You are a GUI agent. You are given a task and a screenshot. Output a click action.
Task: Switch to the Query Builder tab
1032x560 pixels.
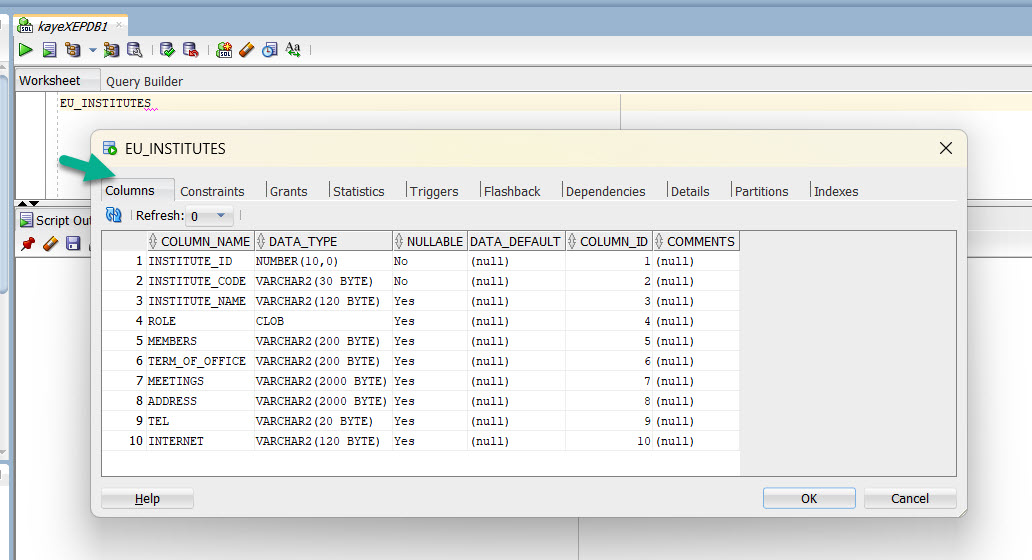(144, 81)
